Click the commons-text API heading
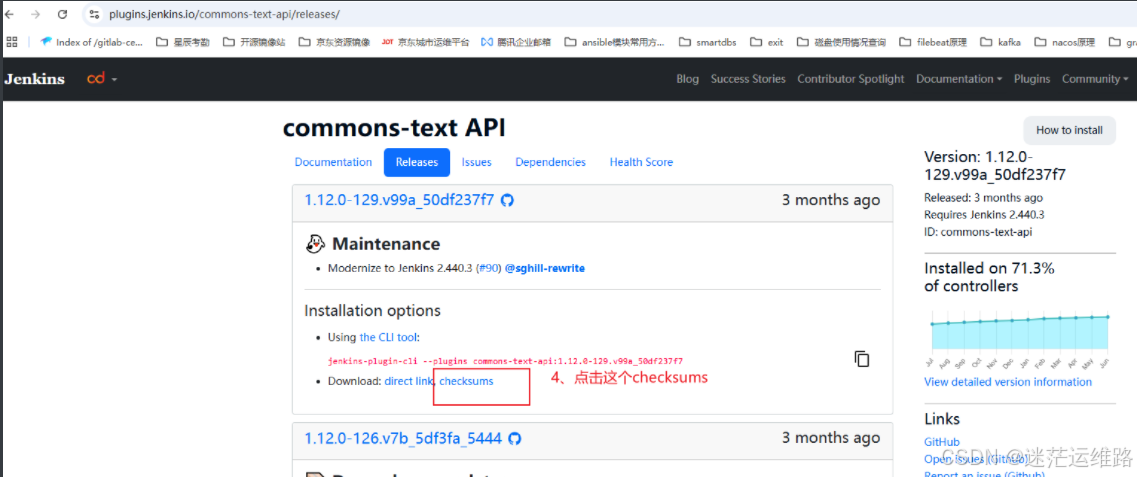Image resolution: width=1137 pixels, height=477 pixels. click(394, 128)
